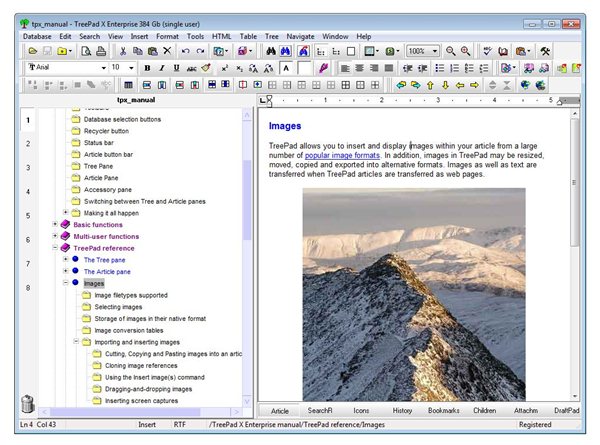Image resolution: width=600 pixels, height=445 pixels.
Task: Click the Zoom out magnifier icon
Action: coord(450,51)
